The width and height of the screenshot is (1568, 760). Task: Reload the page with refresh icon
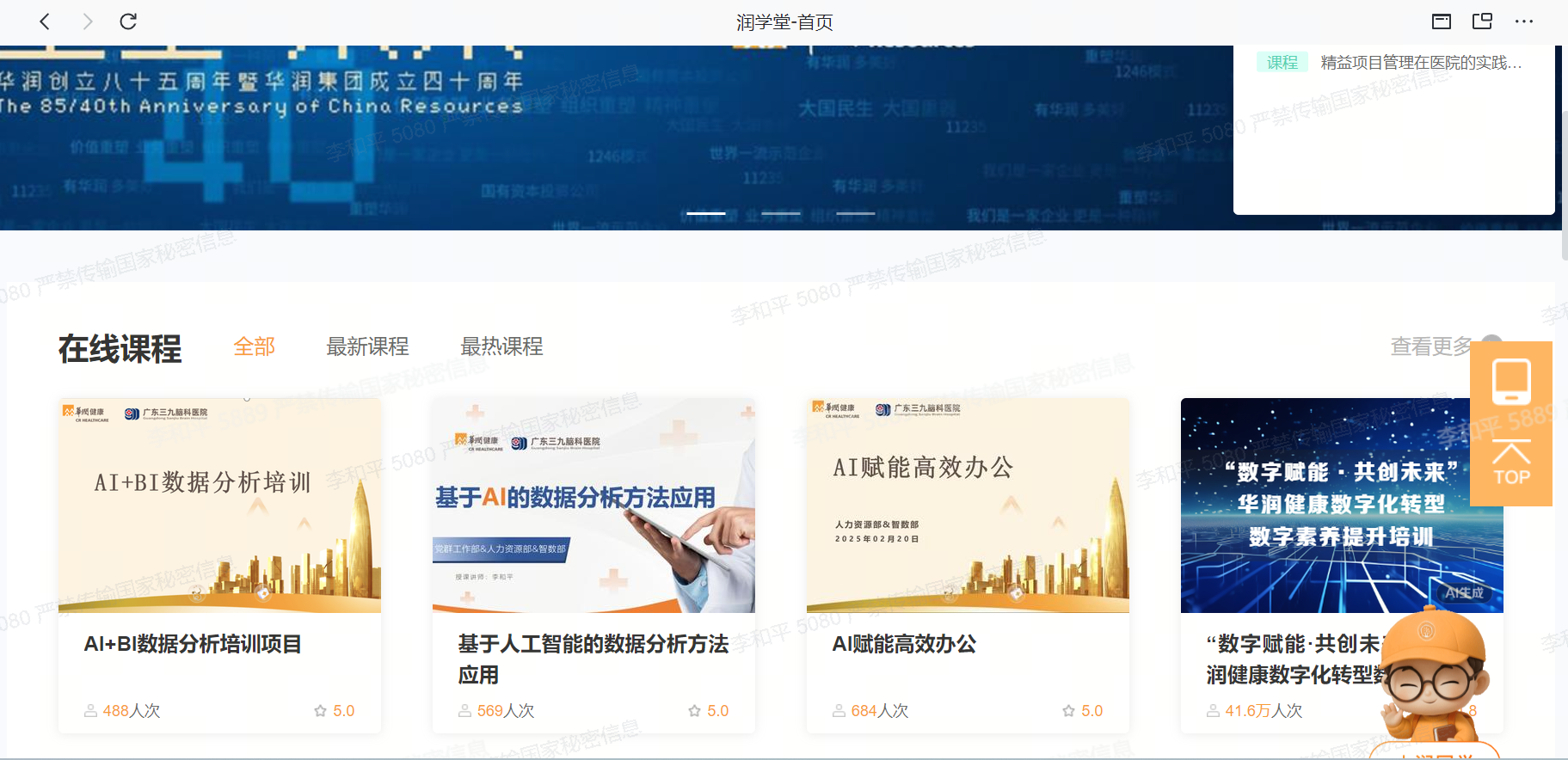(x=128, y=21)
